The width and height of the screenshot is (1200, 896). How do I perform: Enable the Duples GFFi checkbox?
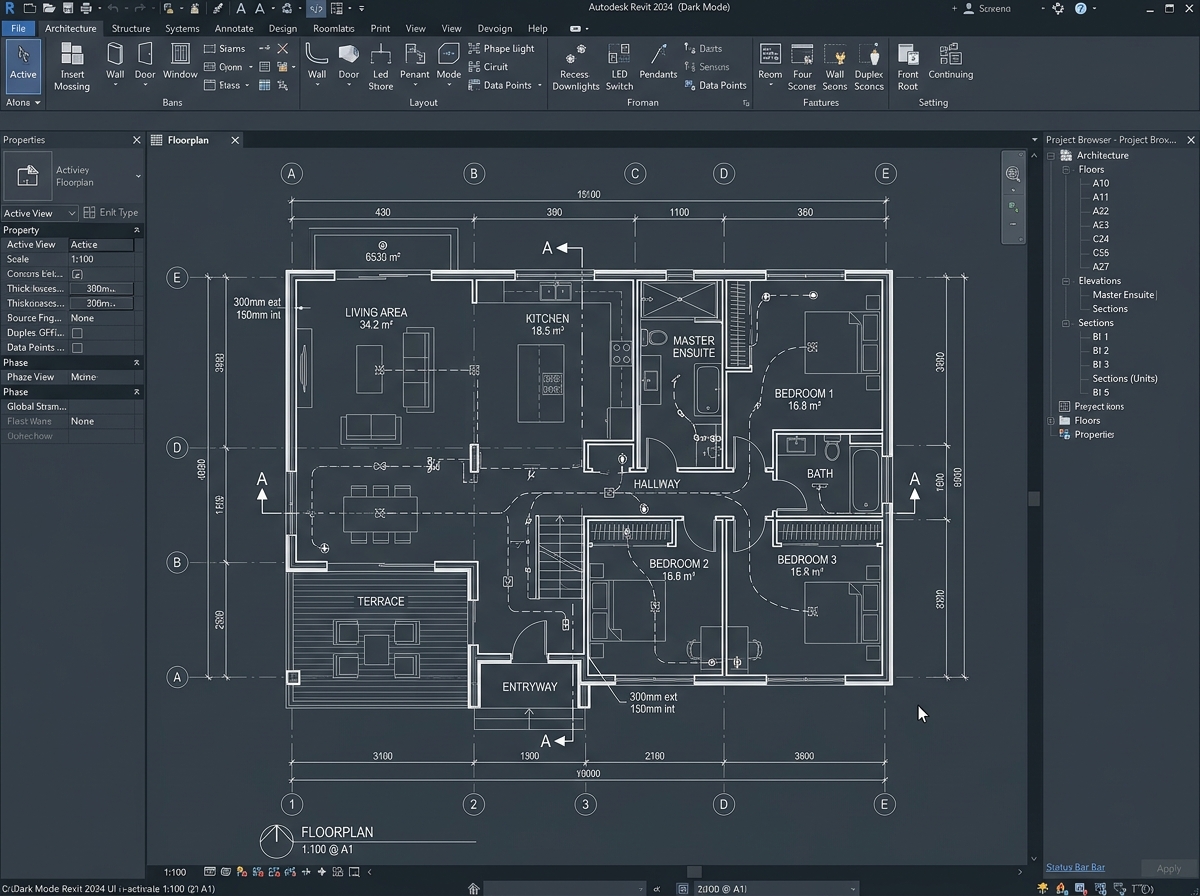[x=77, y=333]
